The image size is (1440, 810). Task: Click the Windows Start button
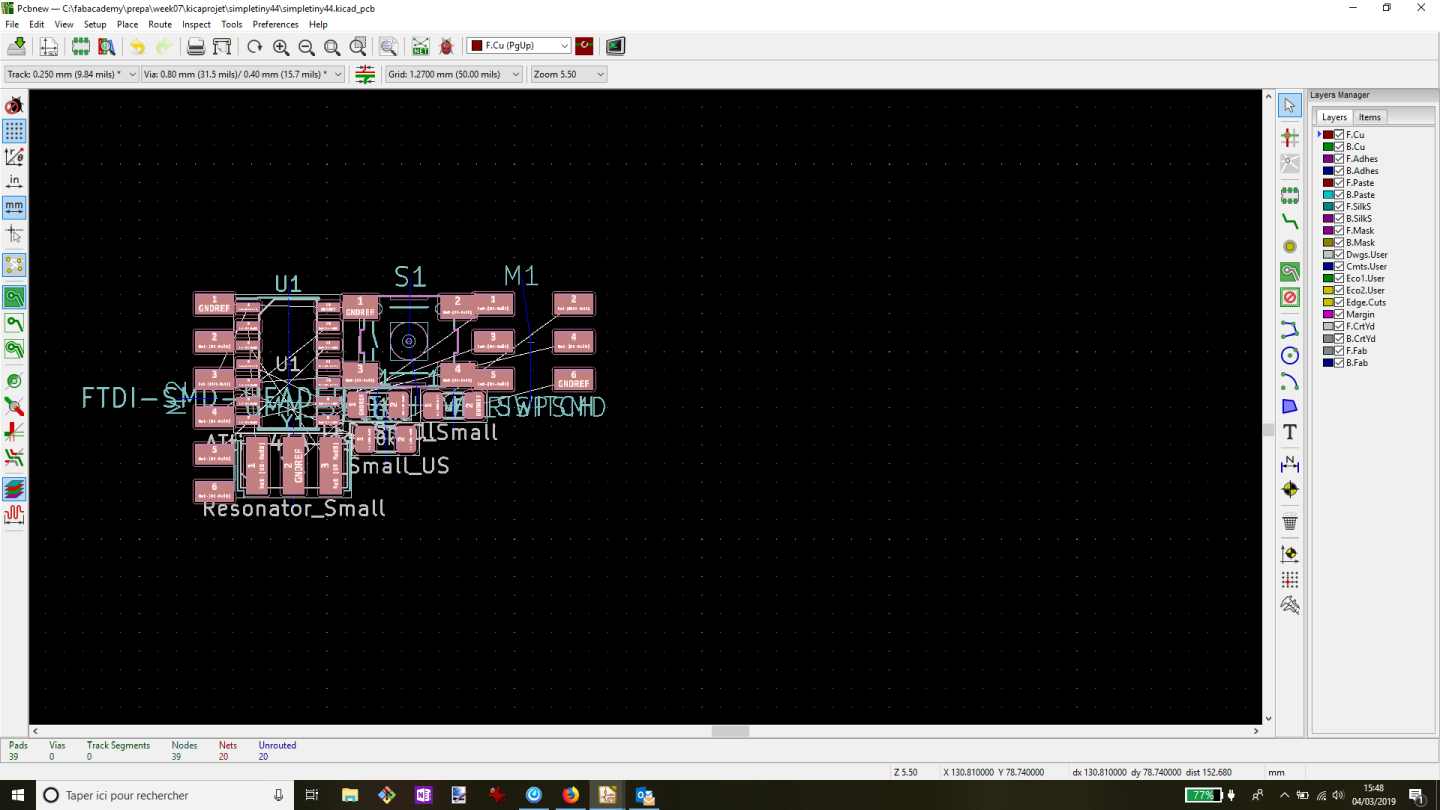pos(17,795)
